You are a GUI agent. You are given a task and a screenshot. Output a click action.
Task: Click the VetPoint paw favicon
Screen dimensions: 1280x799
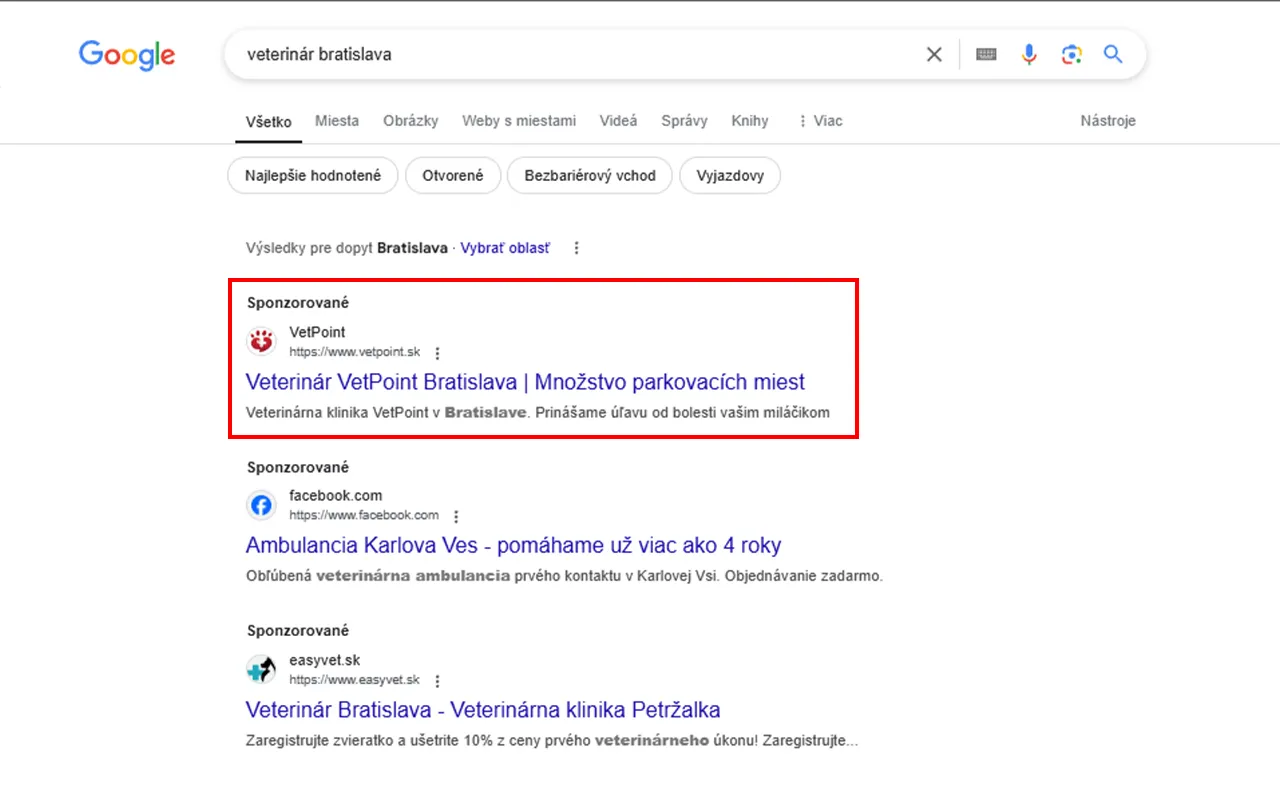[261, 342]
